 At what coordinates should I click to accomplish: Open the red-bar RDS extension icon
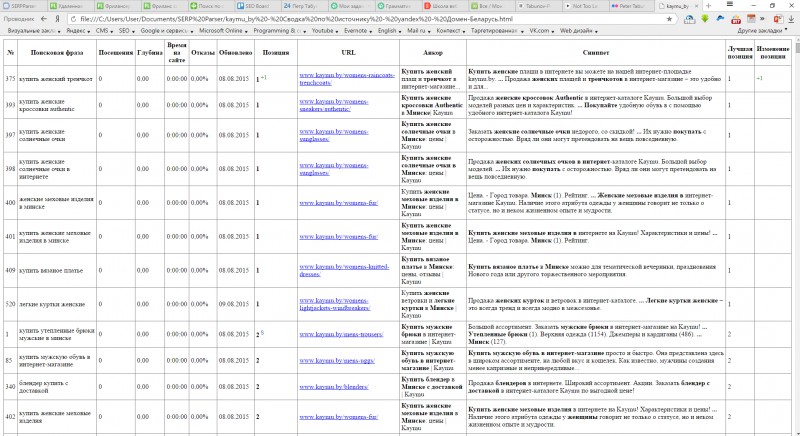(736, 19)
